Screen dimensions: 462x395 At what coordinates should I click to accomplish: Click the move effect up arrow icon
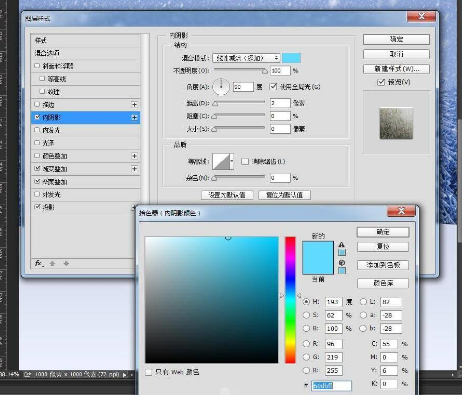point(52,263)
